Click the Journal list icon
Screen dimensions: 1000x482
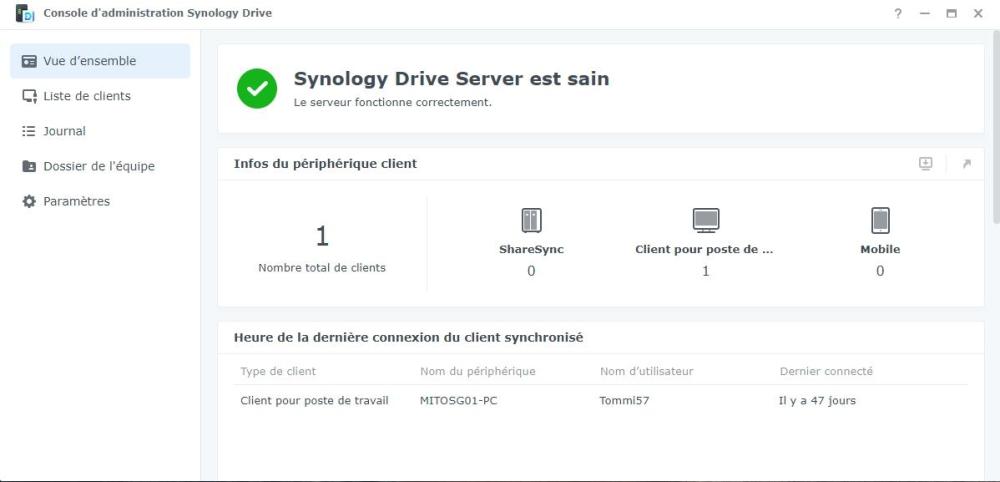tap(29, 131)
